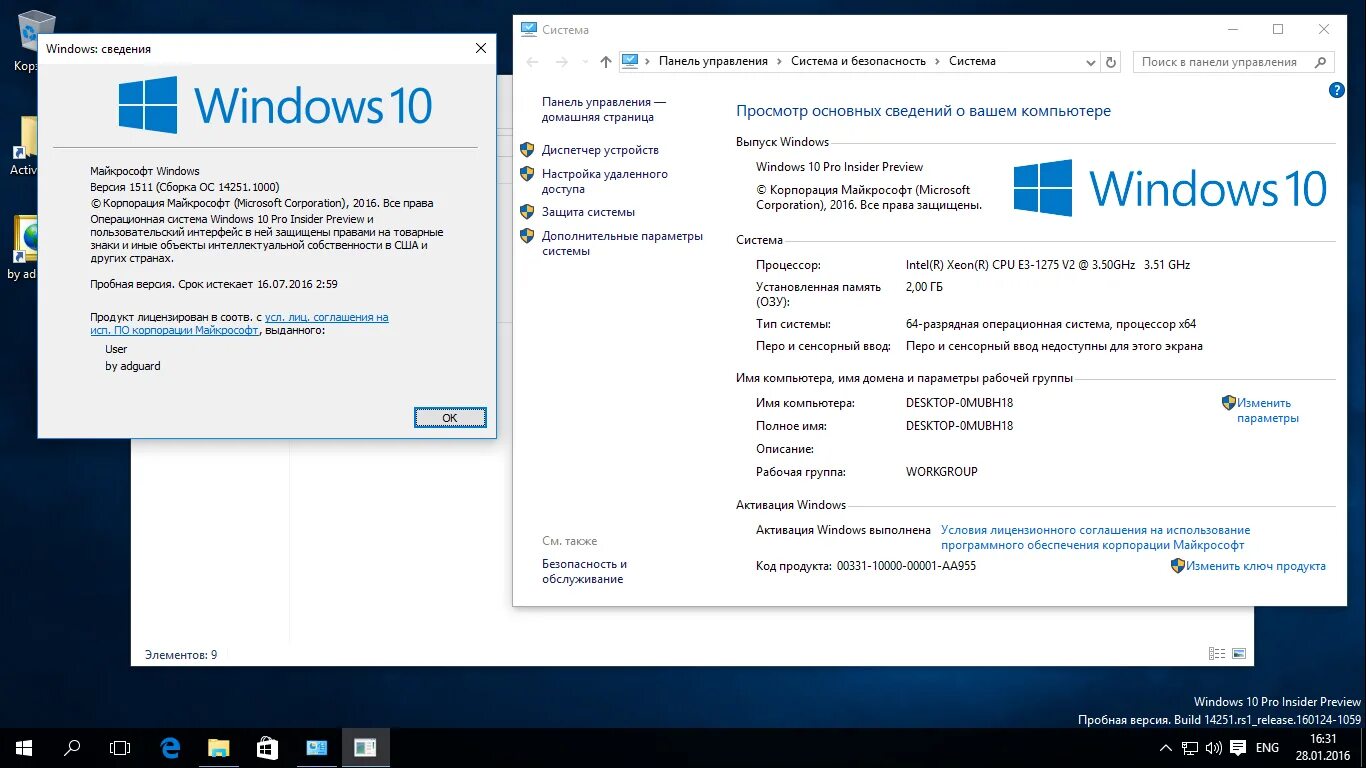Go back in the Система window
The image size is (1366, 768).
533,62
